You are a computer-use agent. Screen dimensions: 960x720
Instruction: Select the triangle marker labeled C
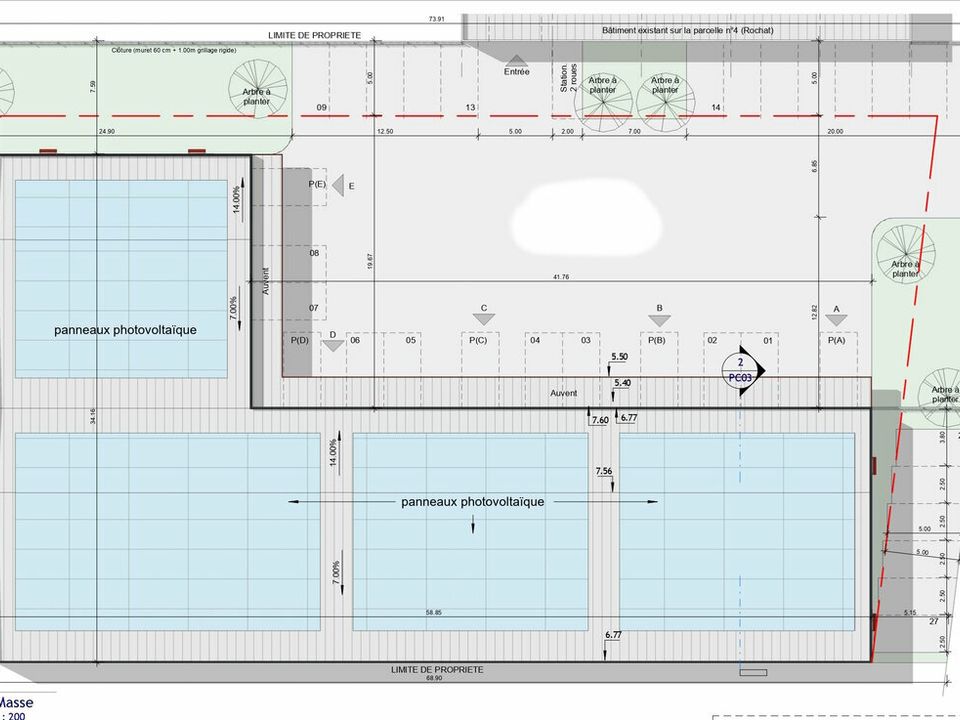tap(484, 320)
